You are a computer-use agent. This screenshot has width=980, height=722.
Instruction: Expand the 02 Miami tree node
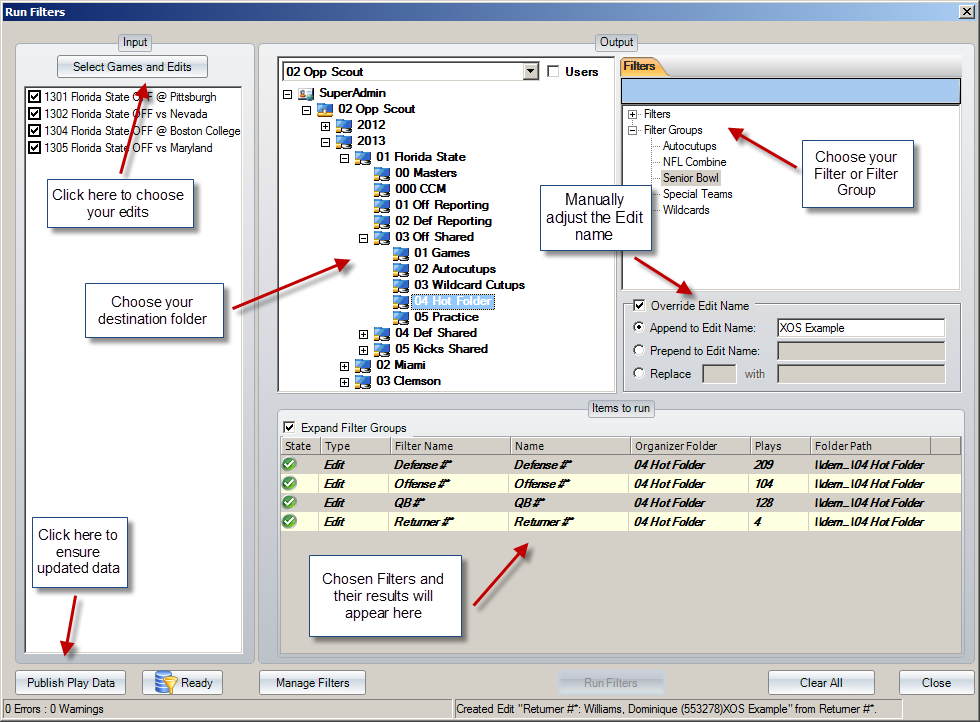click(344, 365)
